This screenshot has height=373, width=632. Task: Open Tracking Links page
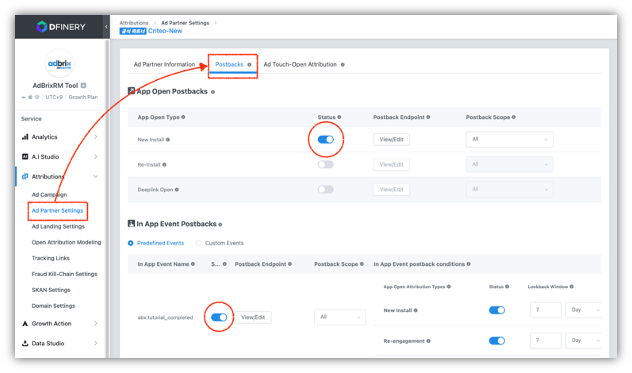(50, 258)
